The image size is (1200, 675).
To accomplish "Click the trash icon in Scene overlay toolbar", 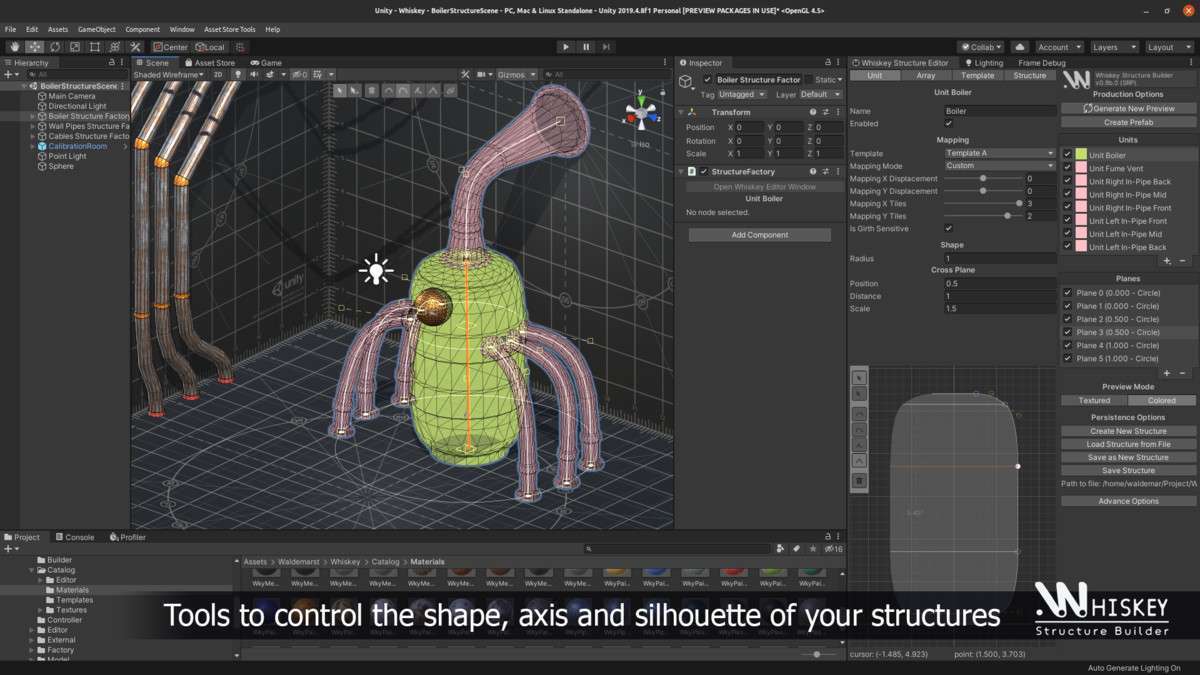I will point(372,90).
